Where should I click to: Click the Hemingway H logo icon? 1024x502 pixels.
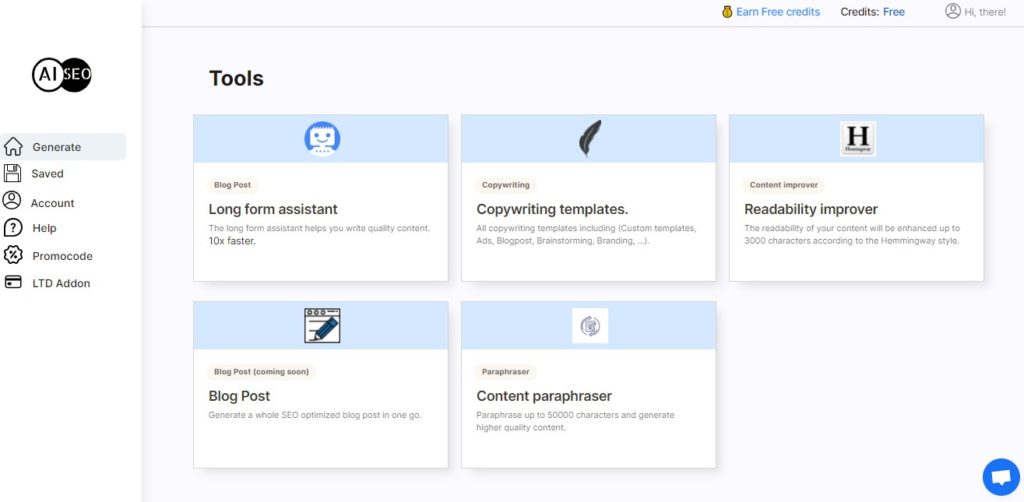coord(857,138)
